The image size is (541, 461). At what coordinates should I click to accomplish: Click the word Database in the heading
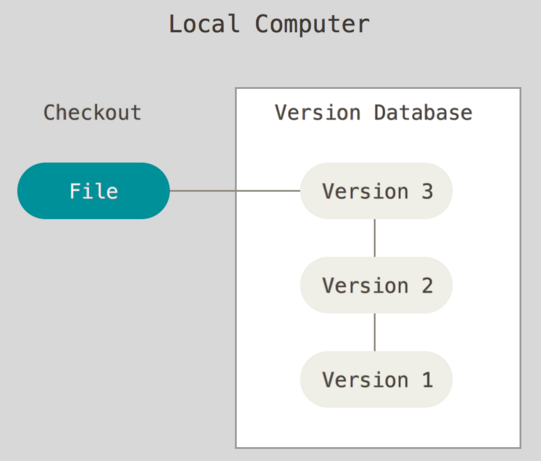pyautogui.click(x=423, y=112)
